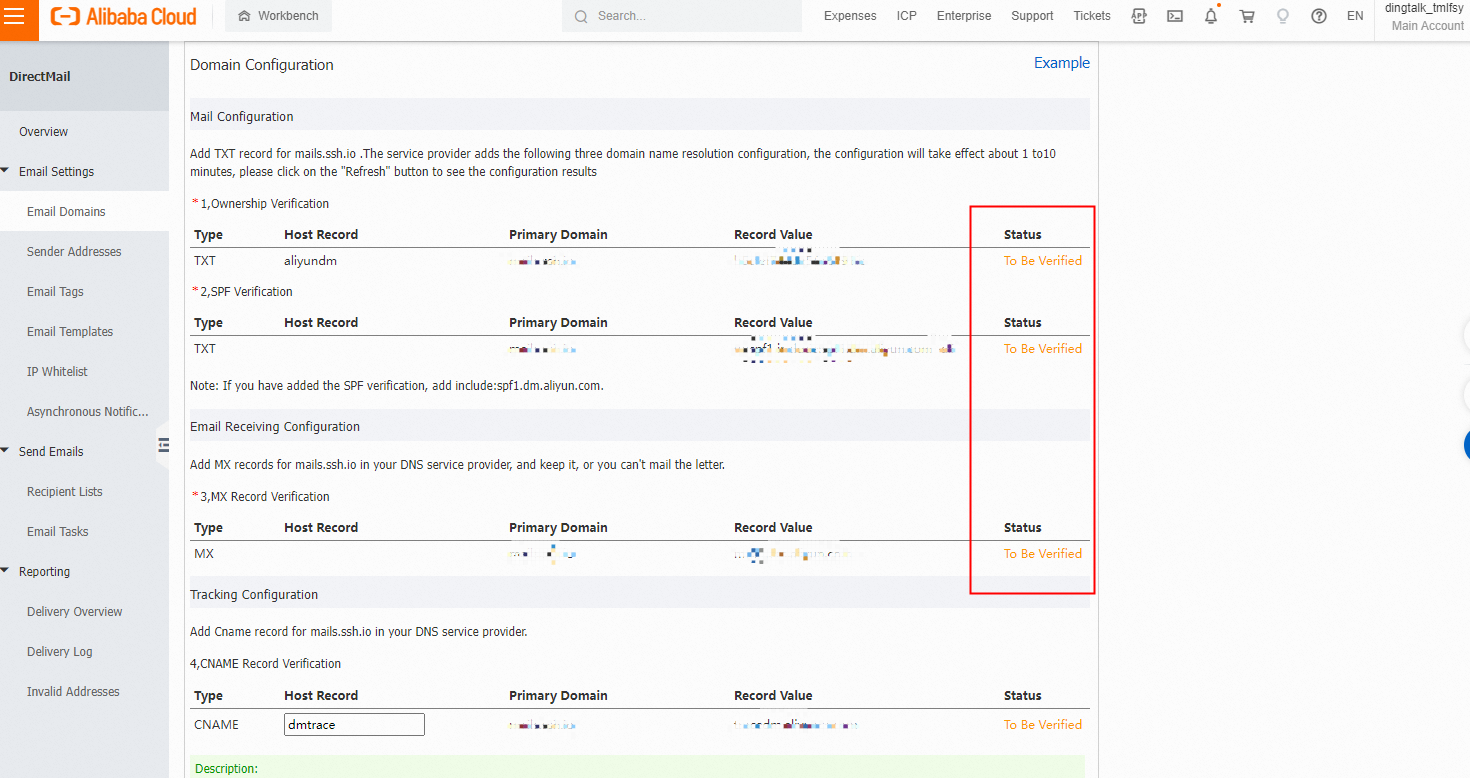Click SPF Verification 'To Be Verified' status
Image resolution: width=1470 pixels, height=778 pixels.
[1043, 349]
